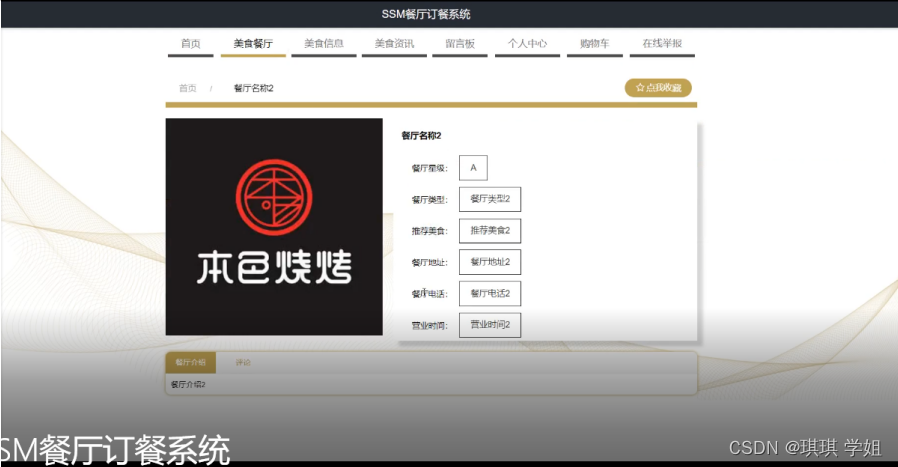The image size is (898, 467).
Task: Open the 美食资讯 tab
Action: (x=394, y=44)
